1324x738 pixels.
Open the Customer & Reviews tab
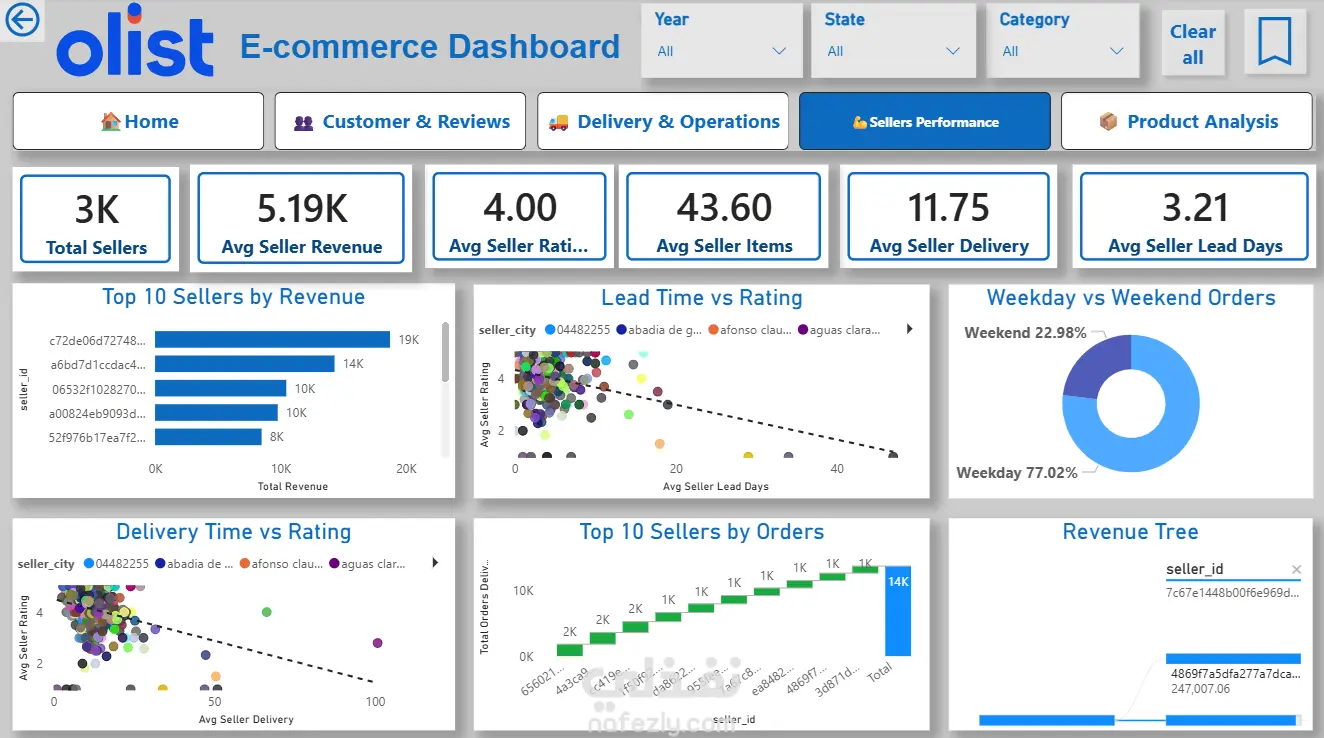(400, 121)
